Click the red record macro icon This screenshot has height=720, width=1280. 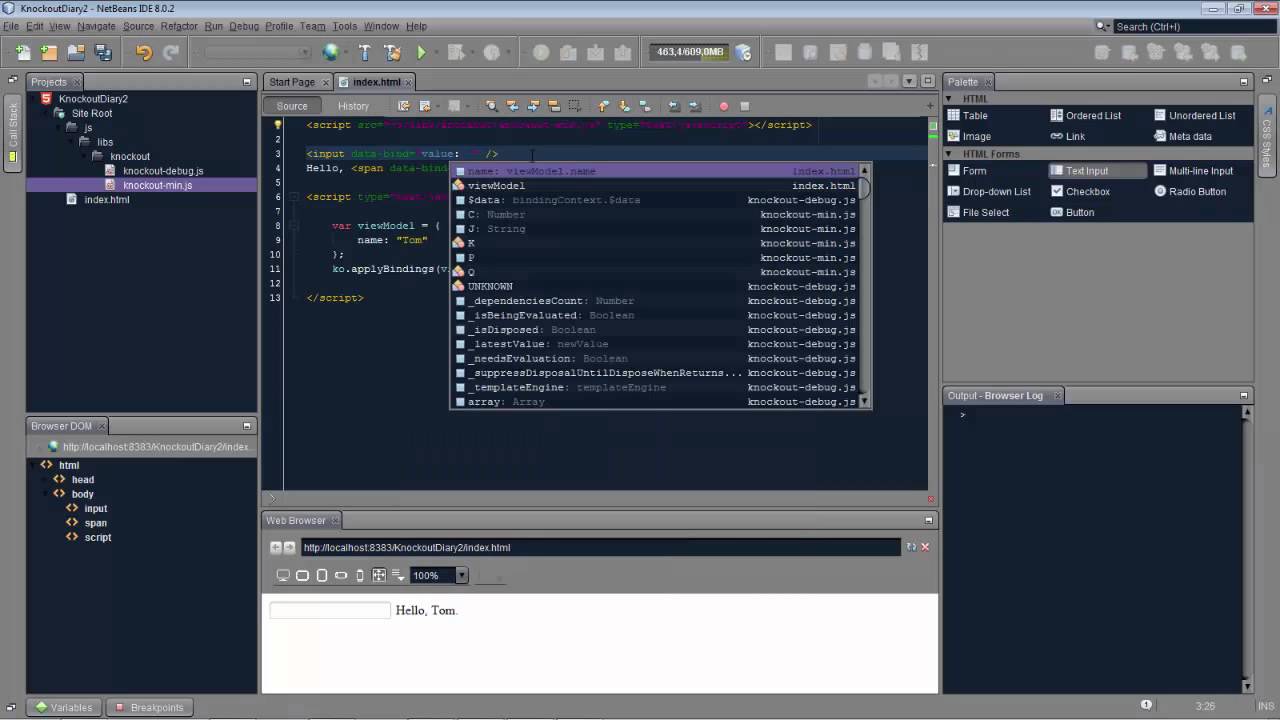724,106
